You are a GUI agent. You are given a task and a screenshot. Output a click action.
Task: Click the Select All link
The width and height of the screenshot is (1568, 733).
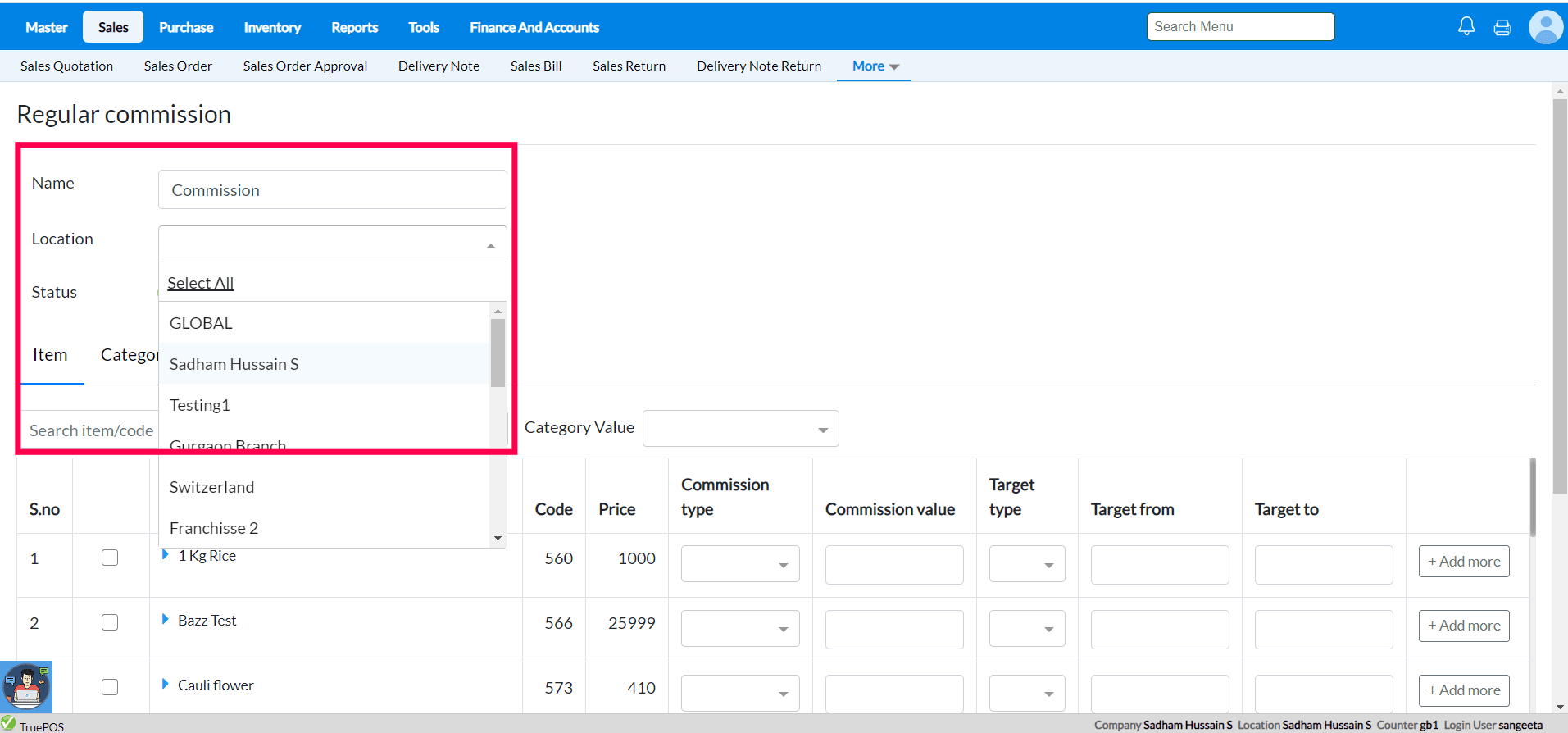coord(201,283)
